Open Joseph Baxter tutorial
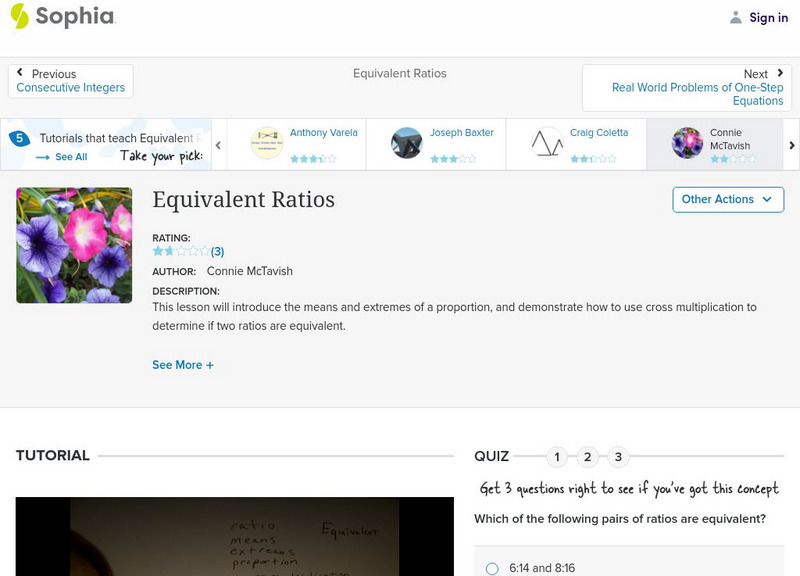The width and height of the screenshot is (800, 576). [x=461, y=133]
